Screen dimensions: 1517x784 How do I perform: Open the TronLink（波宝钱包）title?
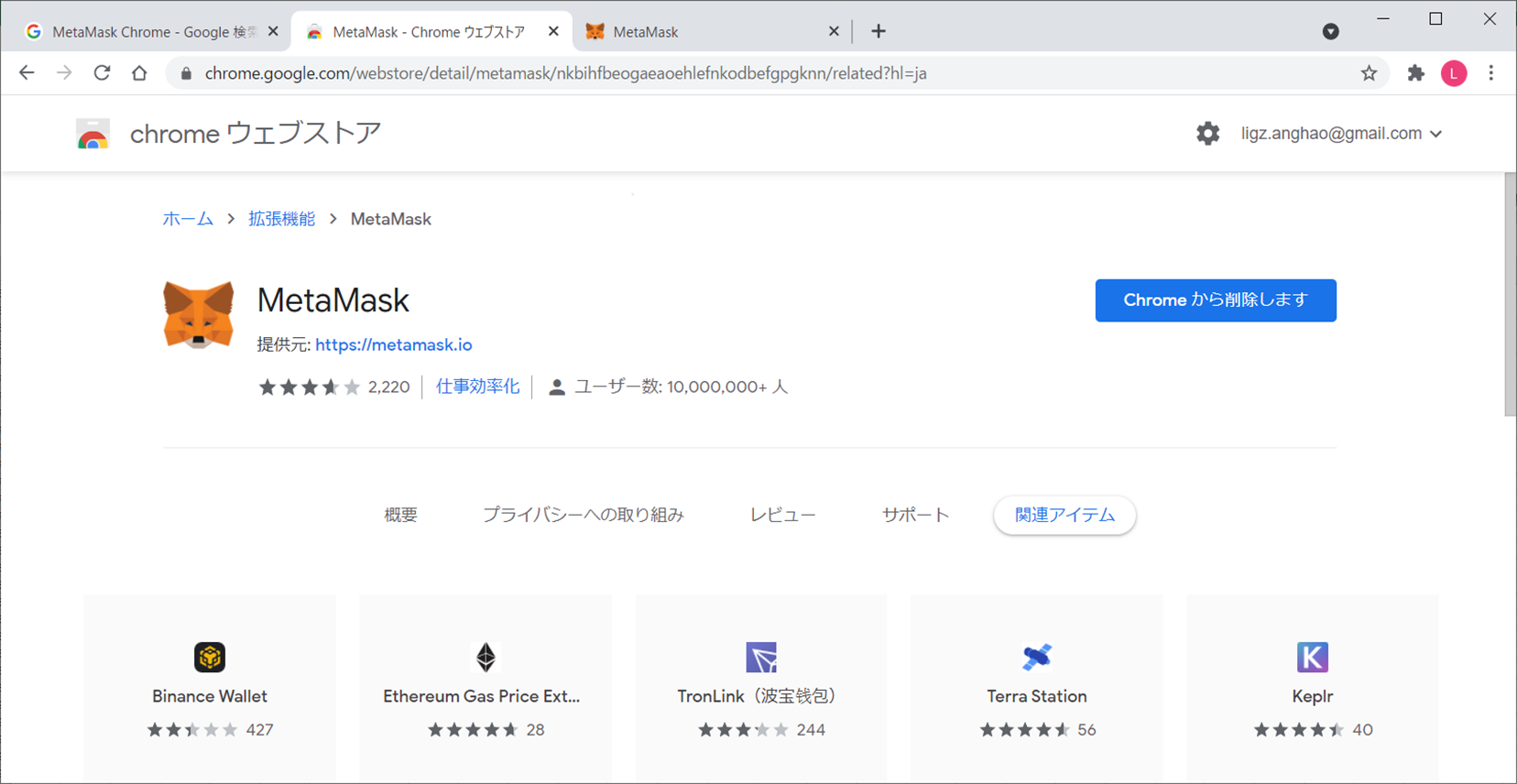(760, 696)
